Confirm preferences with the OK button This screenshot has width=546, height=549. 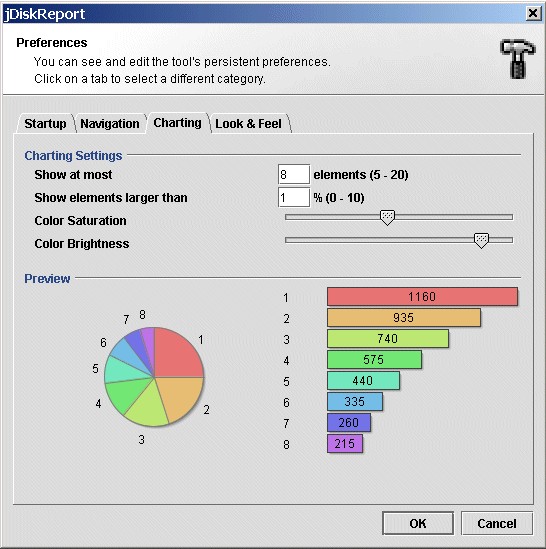pyautogui.click(x=418, y=523)
